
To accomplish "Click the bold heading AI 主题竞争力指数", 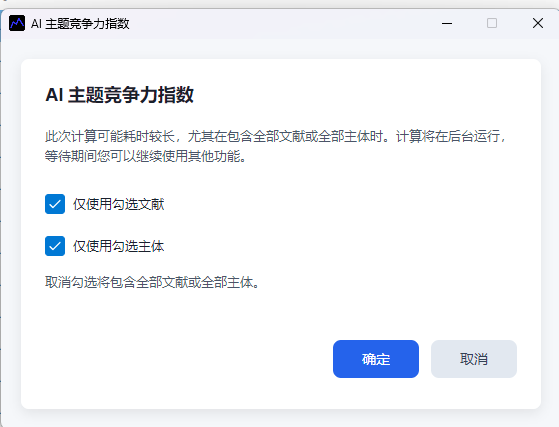I will pos(119,95).
